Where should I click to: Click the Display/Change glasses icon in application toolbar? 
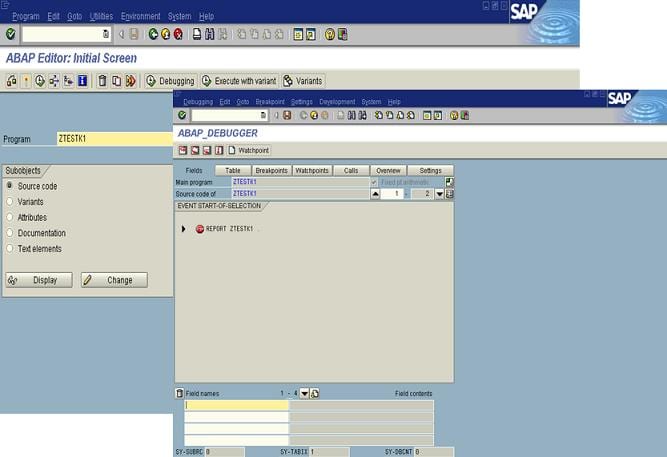click(11, 80)
